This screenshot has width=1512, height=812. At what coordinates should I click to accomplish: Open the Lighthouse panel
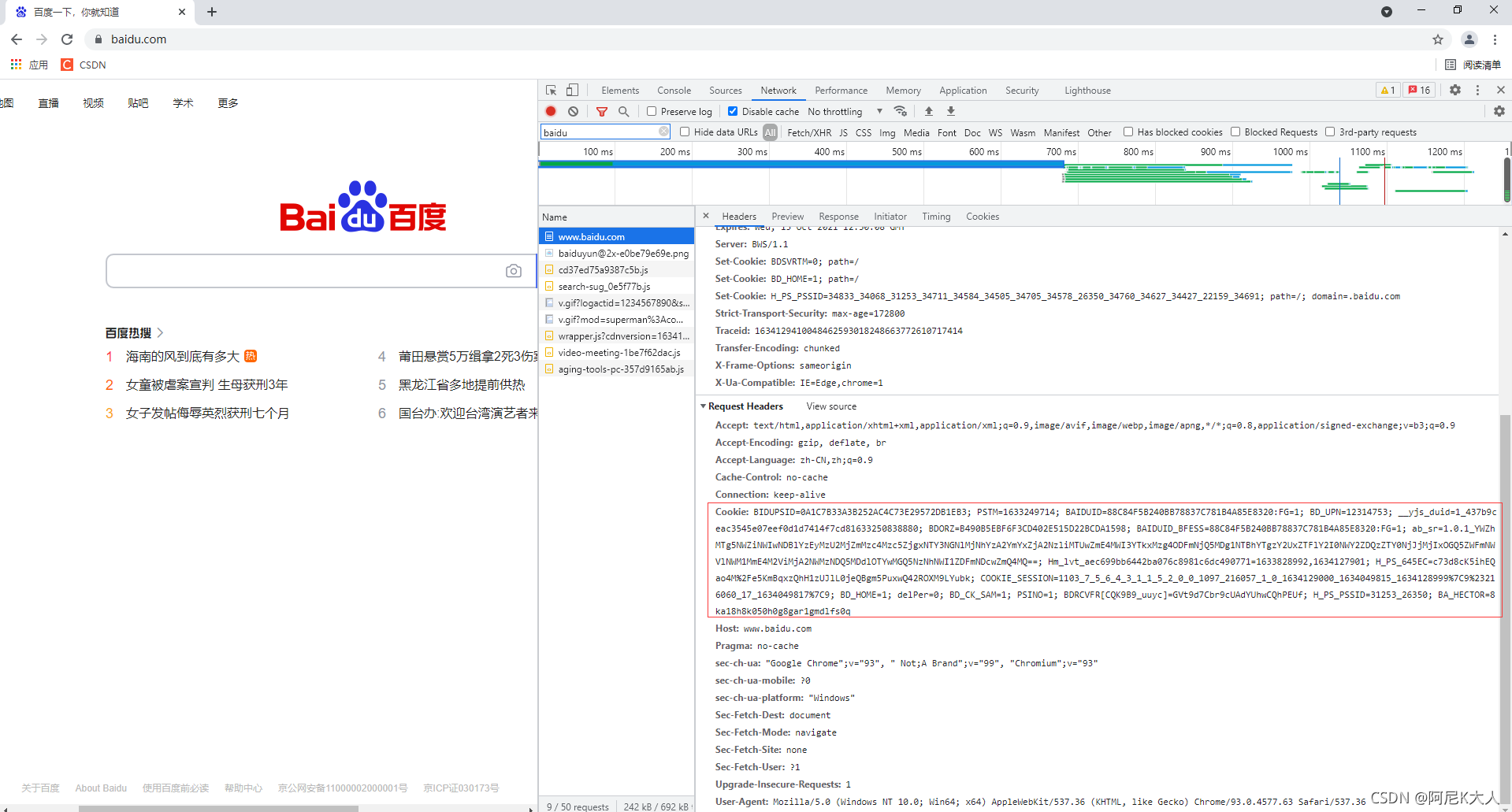tap(1087, 91)
